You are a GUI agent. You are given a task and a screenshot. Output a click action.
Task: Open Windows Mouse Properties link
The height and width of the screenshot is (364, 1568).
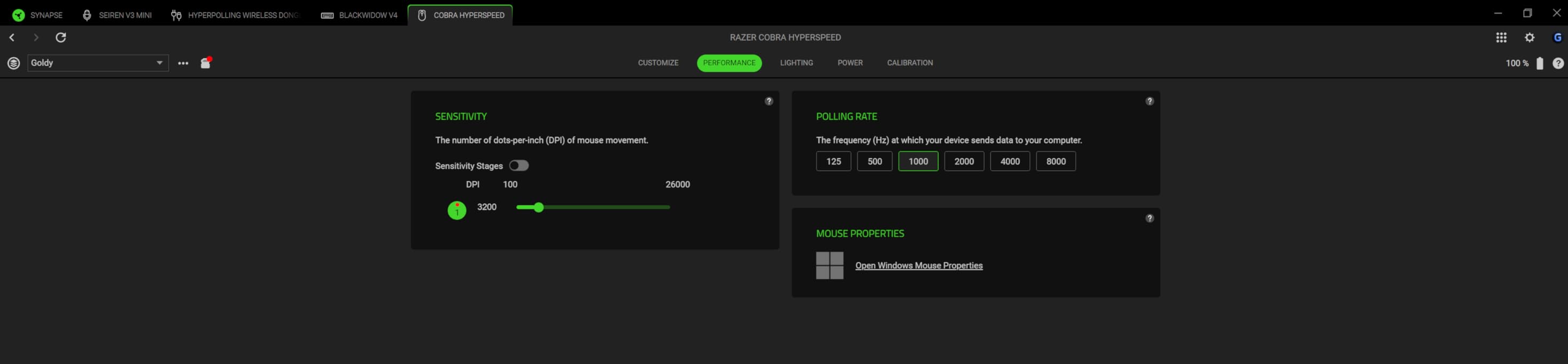919,266
